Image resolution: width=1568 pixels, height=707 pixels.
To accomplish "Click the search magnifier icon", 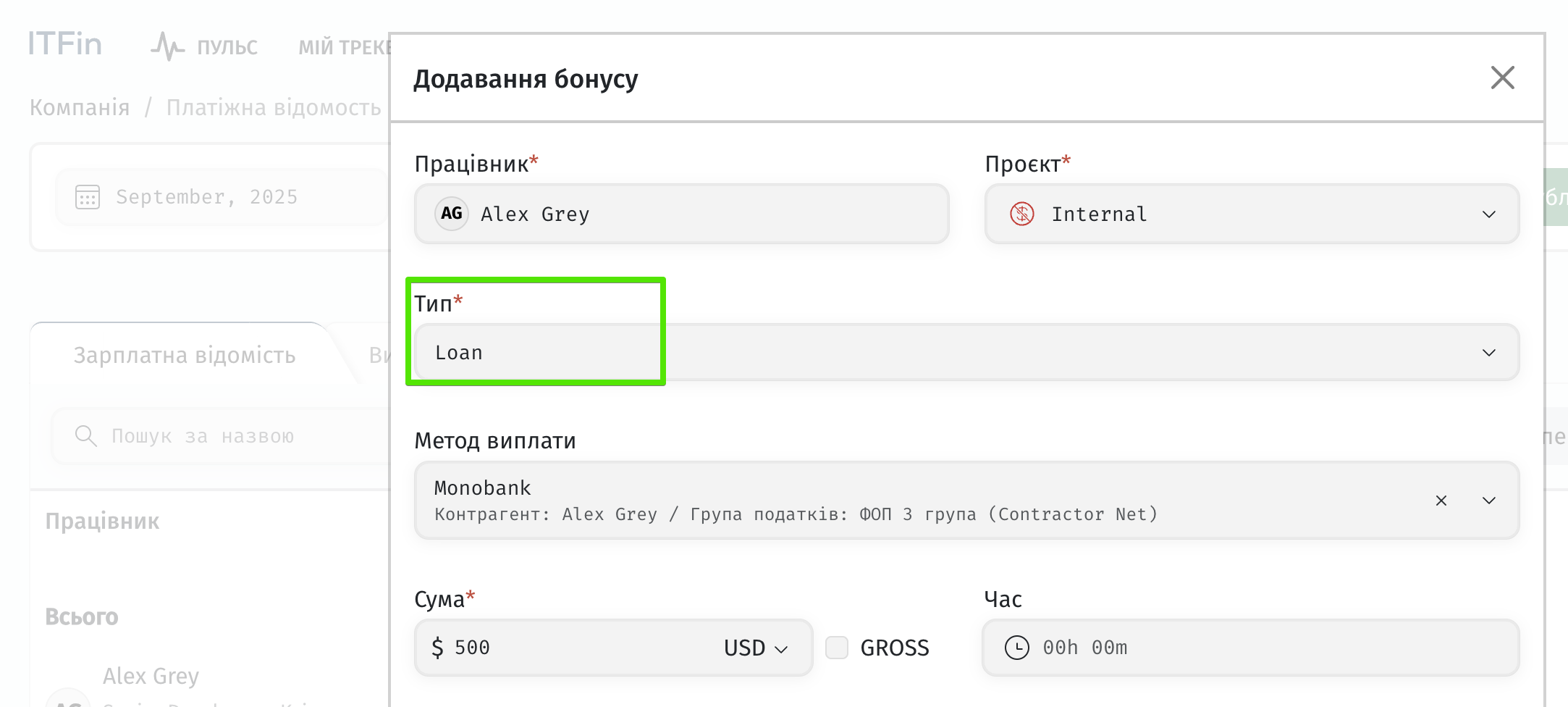I will (85, 436).
